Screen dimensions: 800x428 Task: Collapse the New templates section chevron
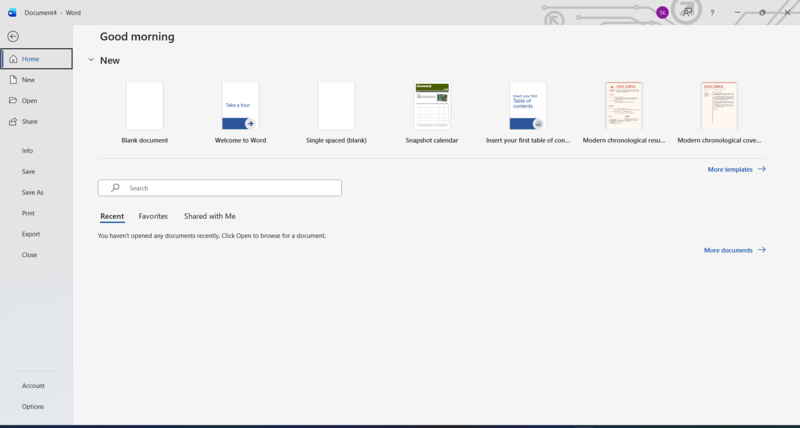[91, 60]
